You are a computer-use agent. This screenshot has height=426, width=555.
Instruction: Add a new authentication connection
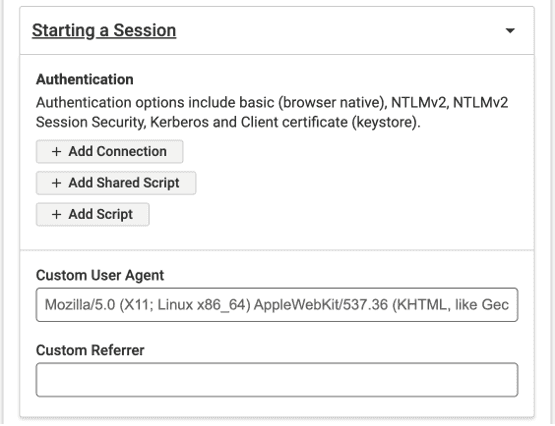(x=109, y=151)
